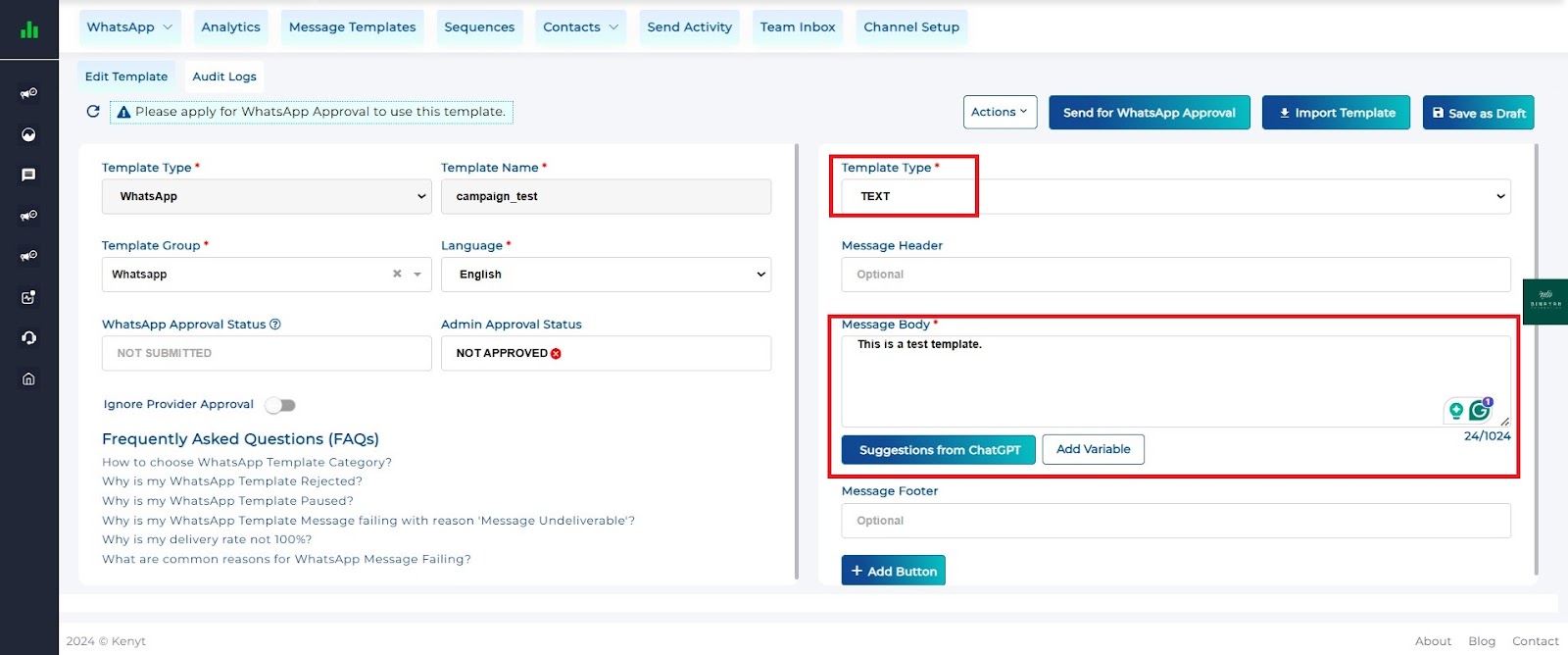This screenshot has width=1568, height=655.
Task: Click the Add Variable button
Action: (x=1094, y=449)
